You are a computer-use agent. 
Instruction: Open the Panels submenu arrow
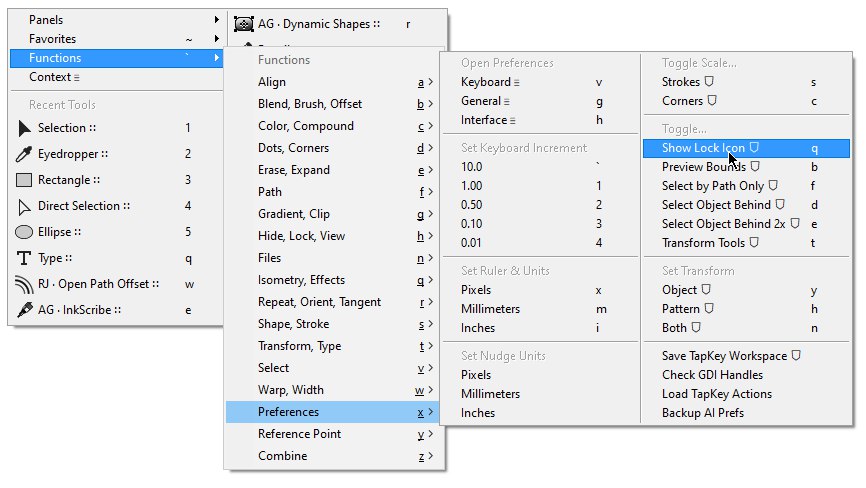(217, 20)
